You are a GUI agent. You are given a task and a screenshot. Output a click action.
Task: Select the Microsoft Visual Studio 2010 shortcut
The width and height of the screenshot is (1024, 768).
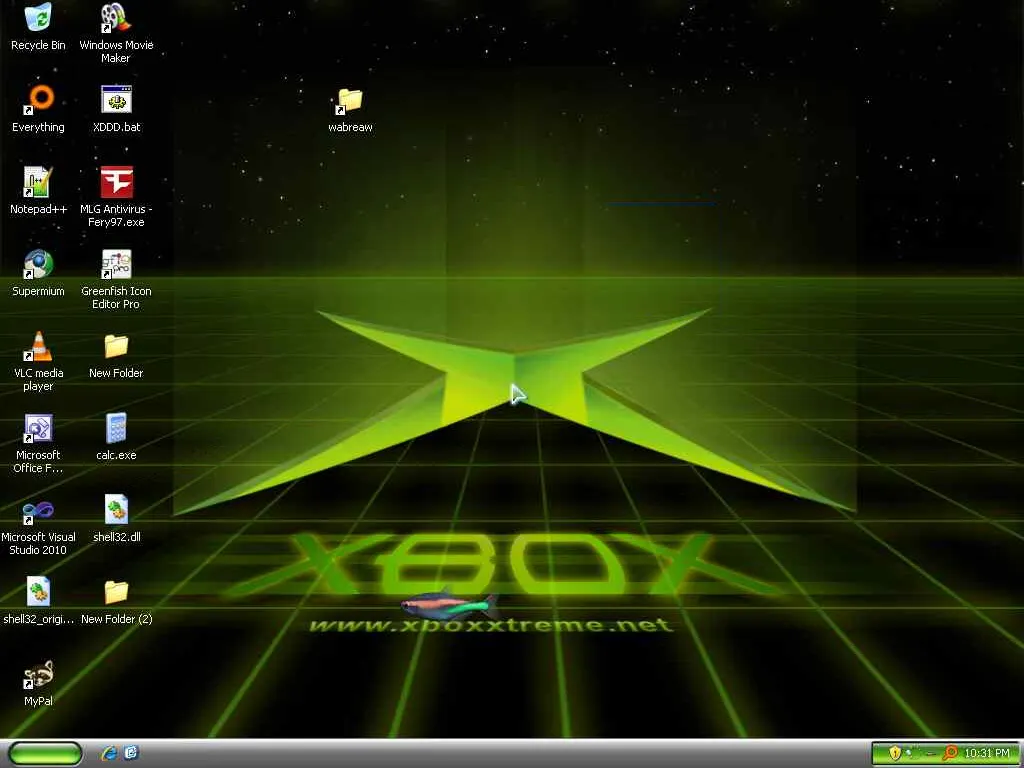tap(38, 510)
